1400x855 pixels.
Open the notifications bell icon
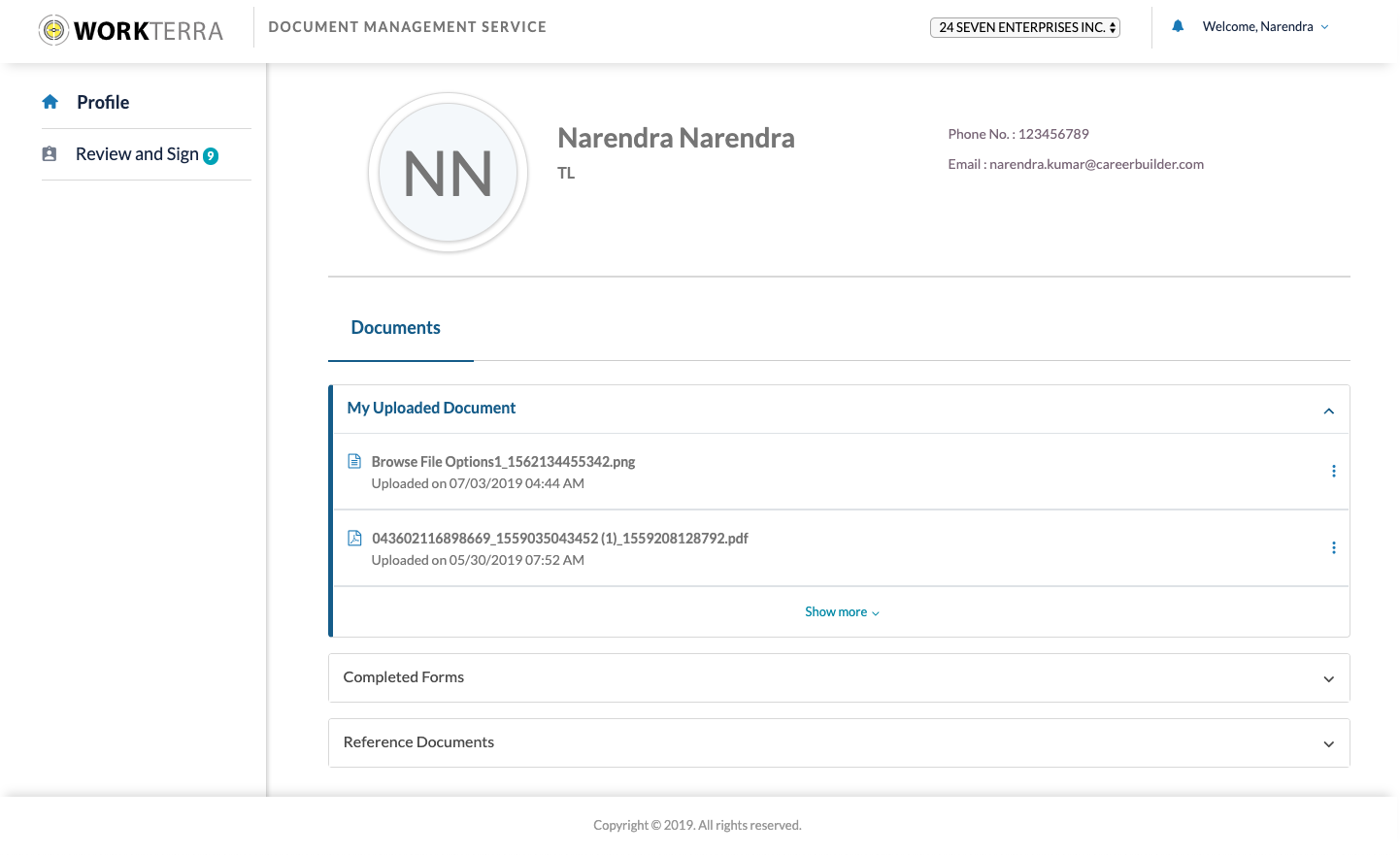pyautogui.click(x=1178, y=26)
